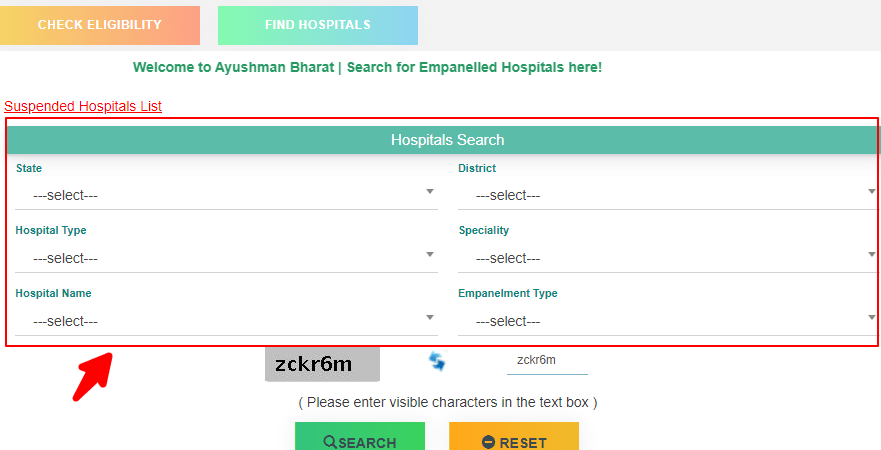Refresh the captcha code

point(437,361)
